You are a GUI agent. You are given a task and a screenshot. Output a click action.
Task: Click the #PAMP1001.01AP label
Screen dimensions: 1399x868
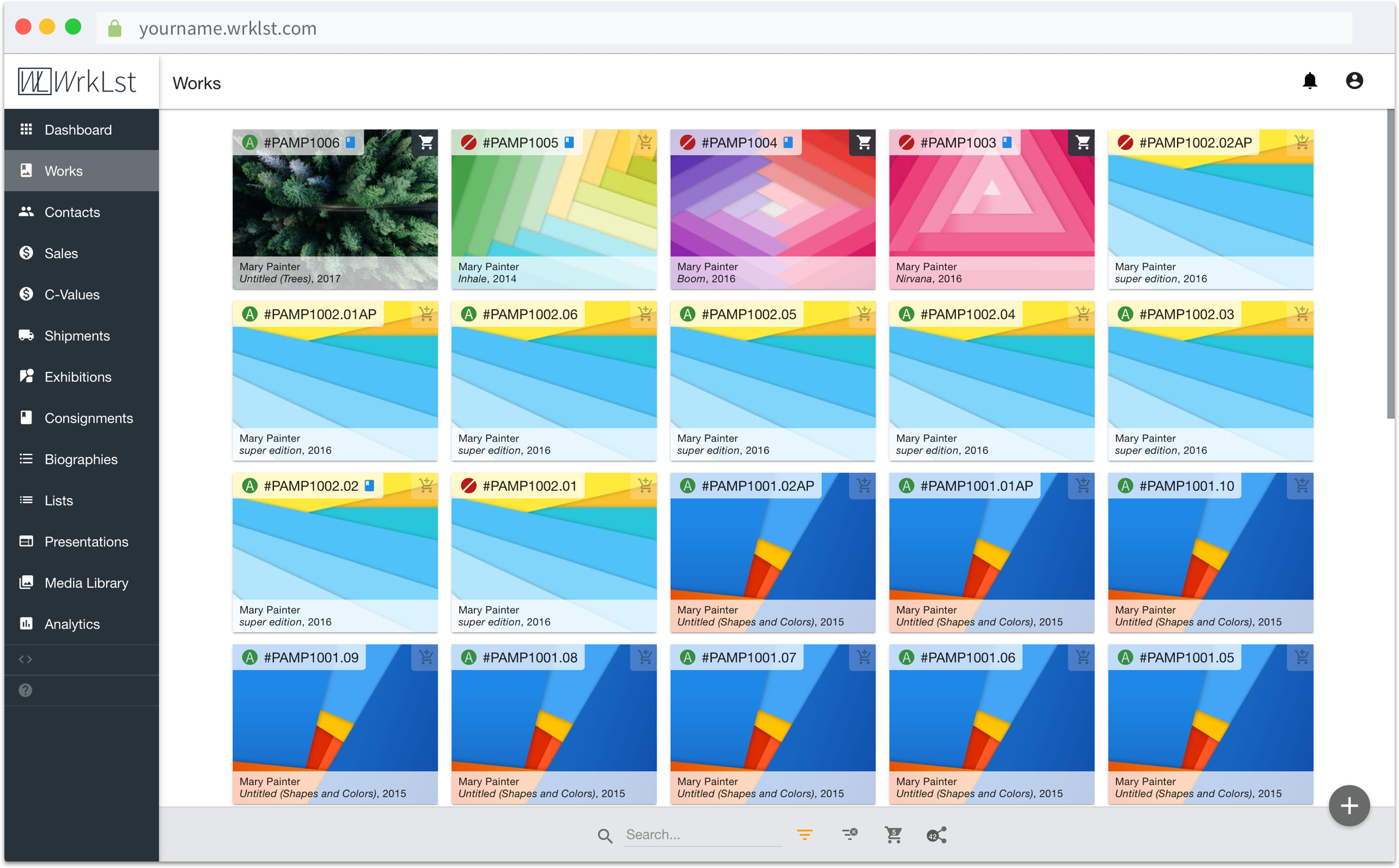[976, 485]
